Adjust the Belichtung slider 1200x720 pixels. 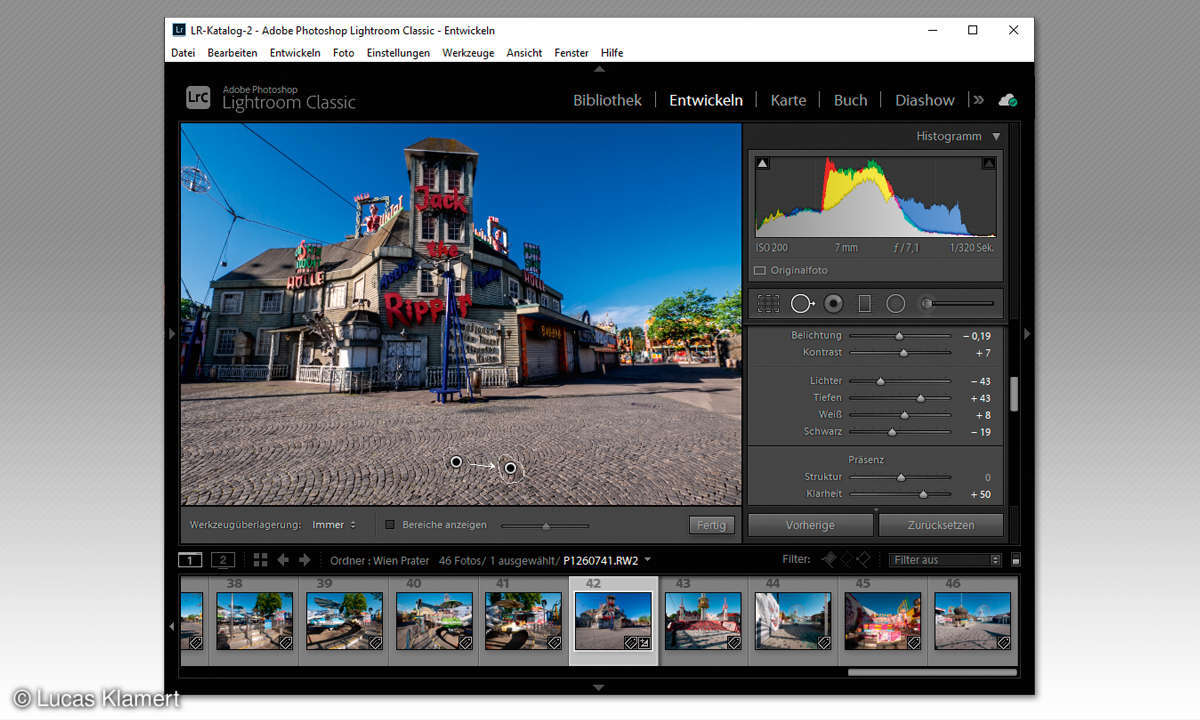click(899, 336)
